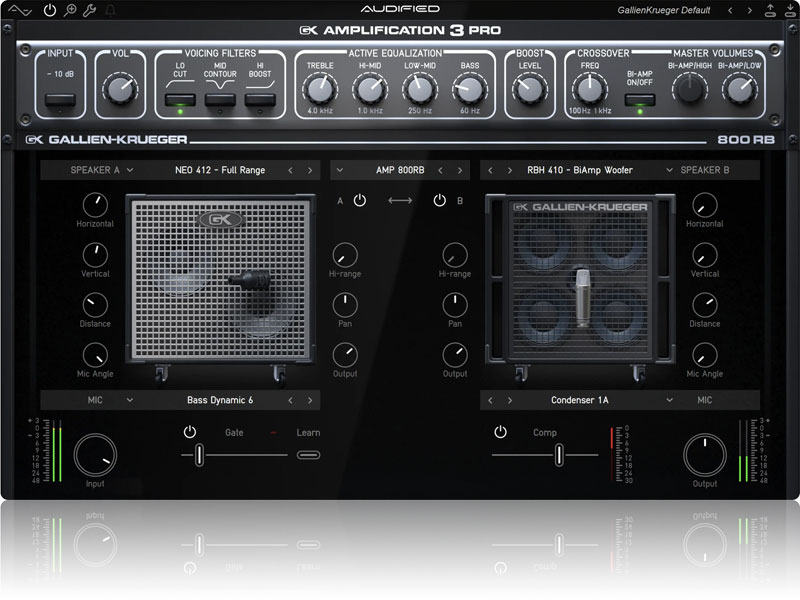Toggle the BI-AMP ON/OFF switch

click(x=640, y=99)
